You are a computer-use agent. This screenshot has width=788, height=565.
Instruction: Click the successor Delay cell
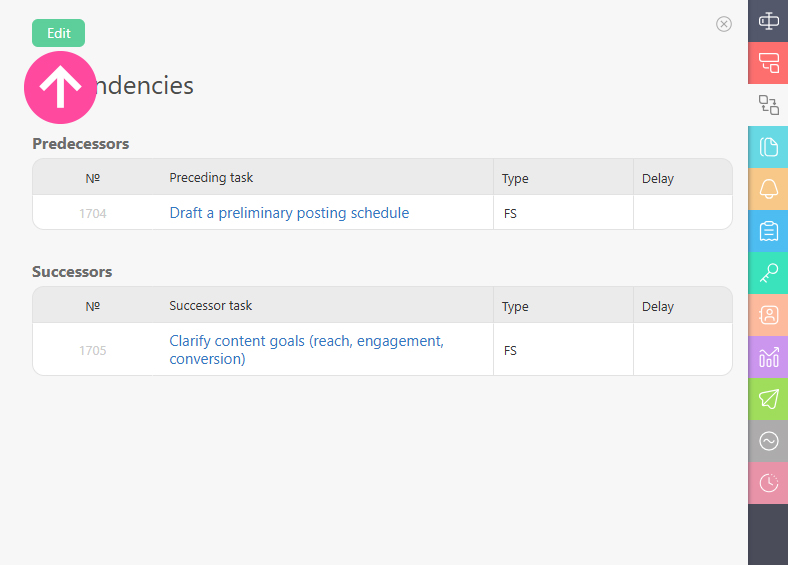click(x=682, y=350)
